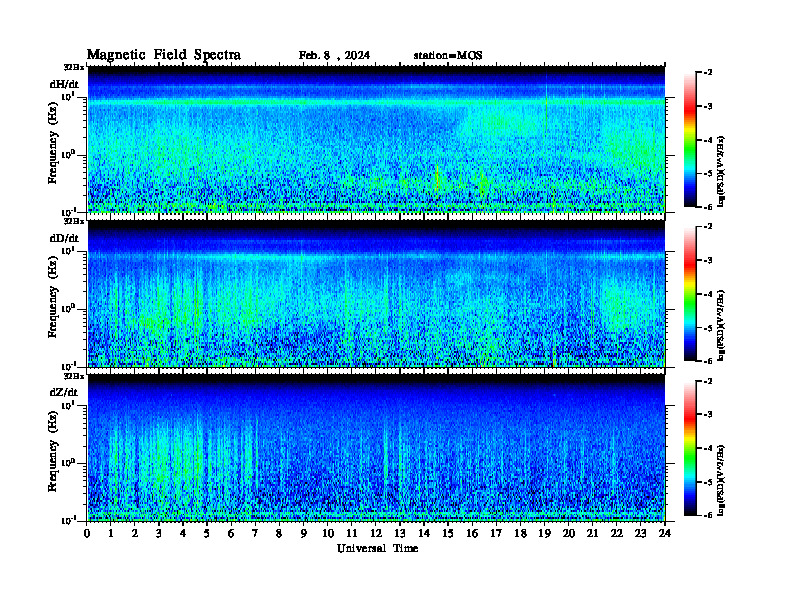Click hour '0' on the Universal Time axis
This screenshot has width=792, height=612.
point(87,533)
